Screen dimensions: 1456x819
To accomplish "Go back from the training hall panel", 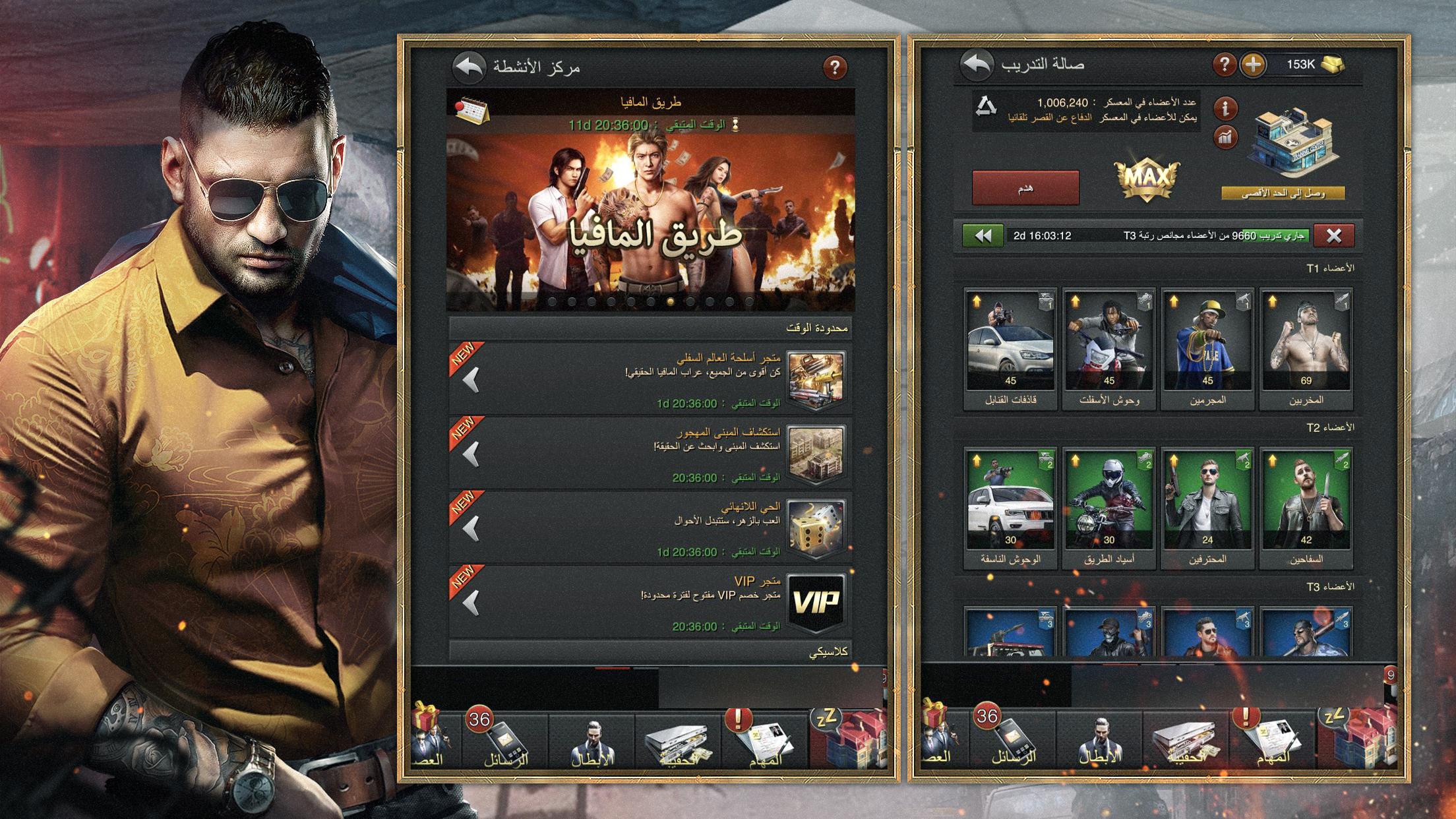I will (x=977, y=65).
